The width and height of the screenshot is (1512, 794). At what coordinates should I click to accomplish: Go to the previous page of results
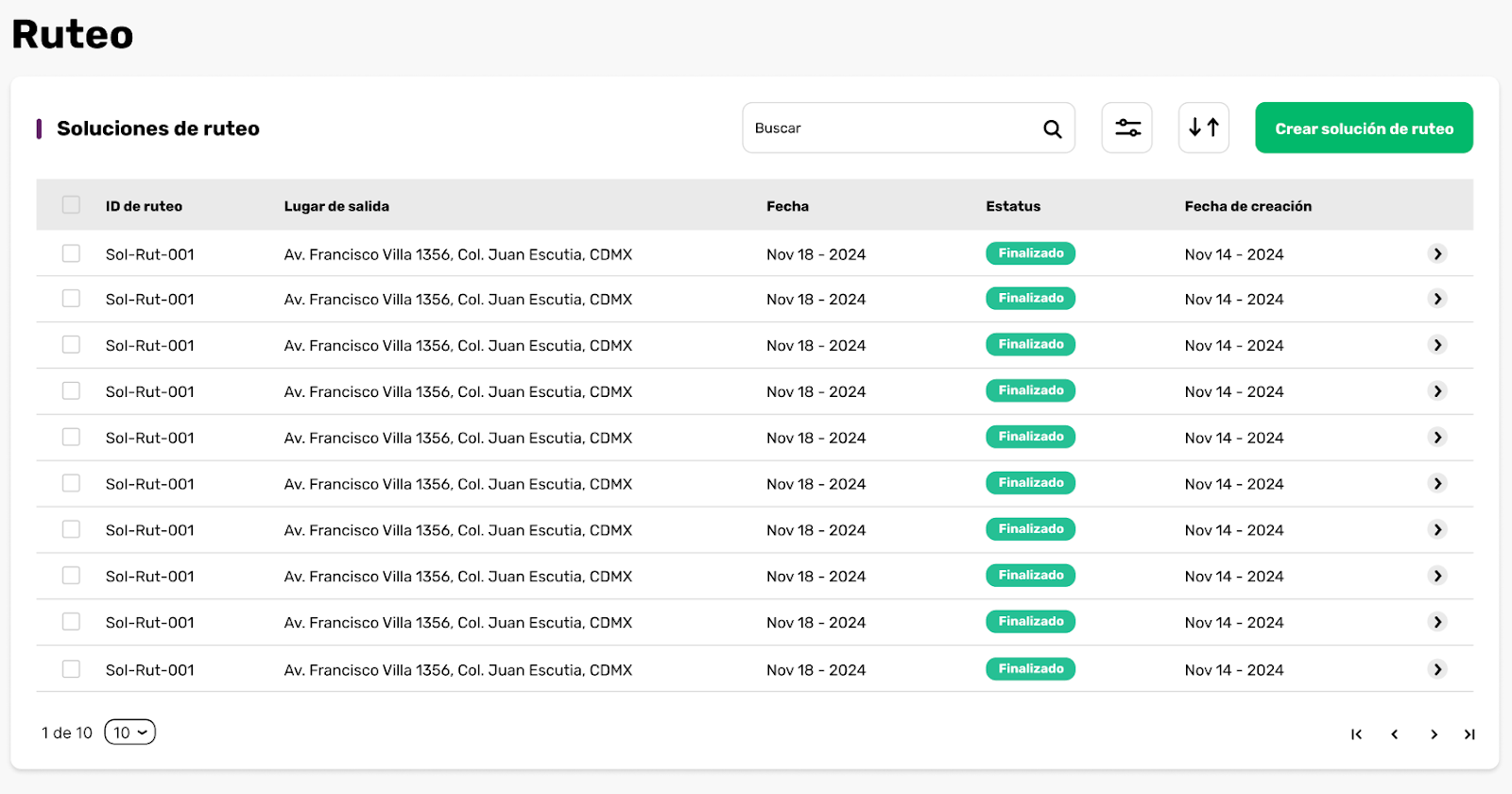tap(1395, 734)
